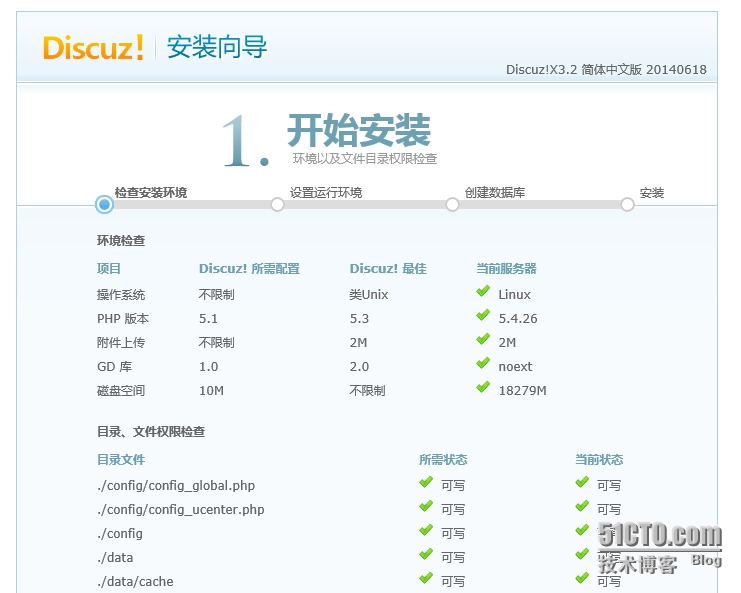Click the 附件上传 row label
The height and width of the screenshot is (593, 741).
121,343
